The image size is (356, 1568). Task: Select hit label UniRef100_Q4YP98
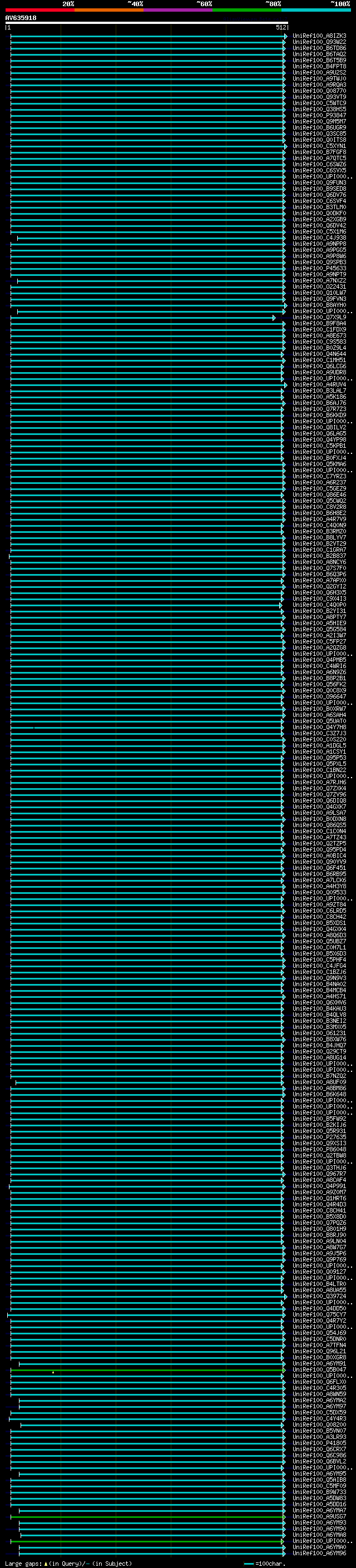click(319, 439)
